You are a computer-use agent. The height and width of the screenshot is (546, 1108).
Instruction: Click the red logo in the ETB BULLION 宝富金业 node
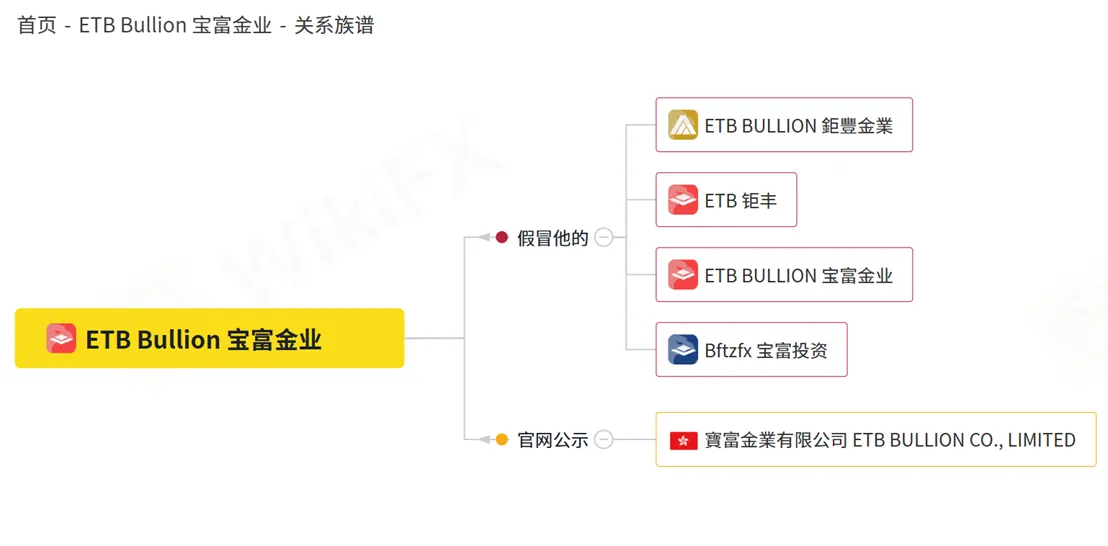tap(683, 275)
